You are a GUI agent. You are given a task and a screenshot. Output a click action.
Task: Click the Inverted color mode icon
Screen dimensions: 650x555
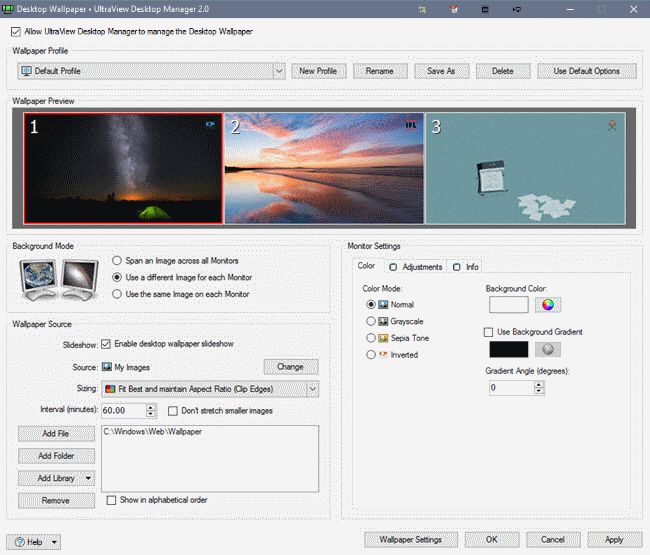point(383,354)
